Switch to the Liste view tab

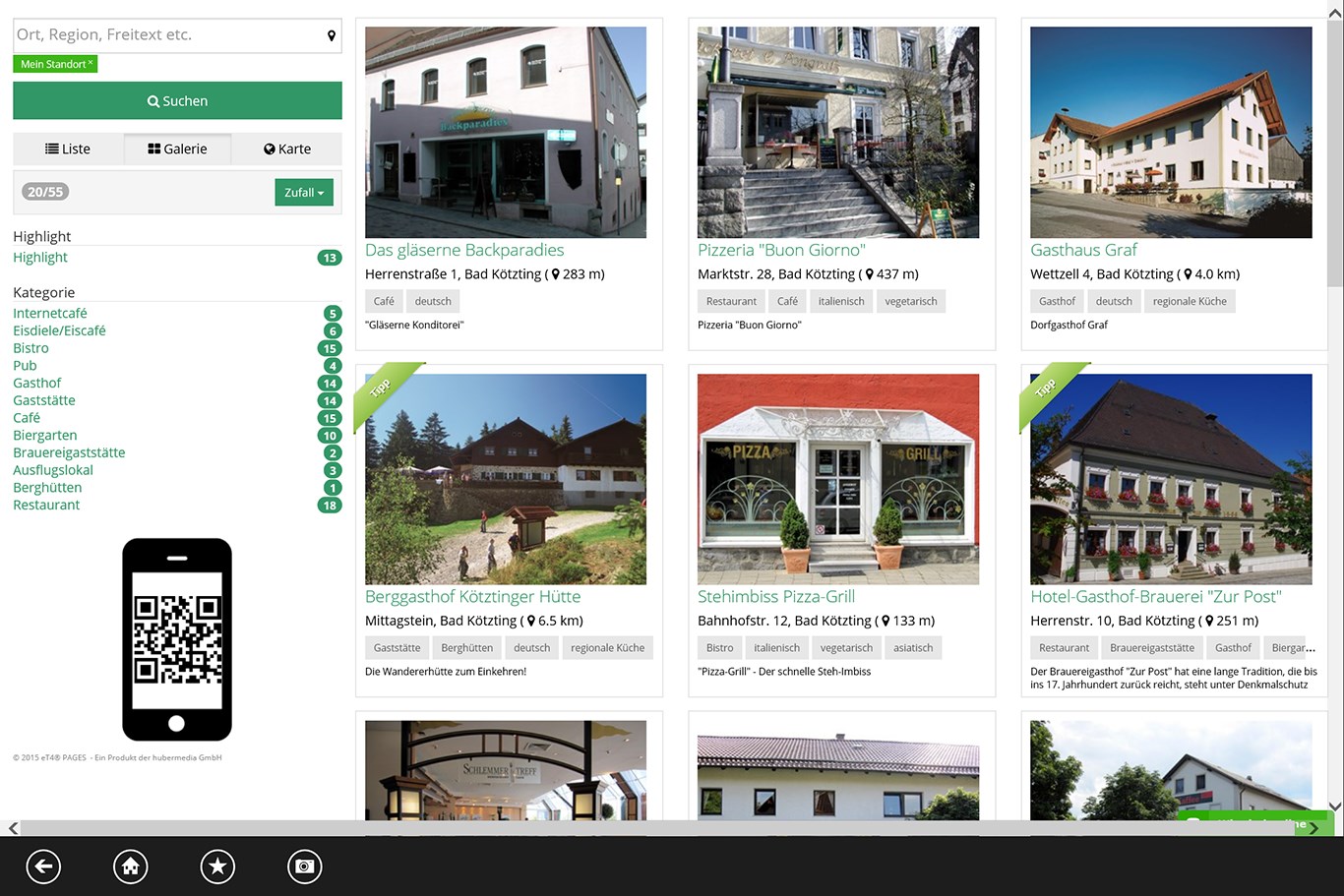coord(68,149)
